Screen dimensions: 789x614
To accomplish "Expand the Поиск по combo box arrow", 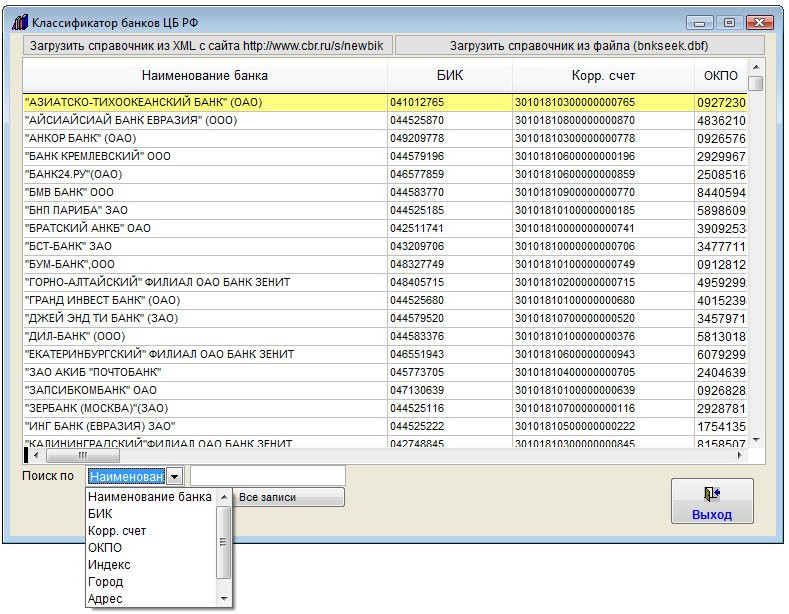I will click(174, 477).
